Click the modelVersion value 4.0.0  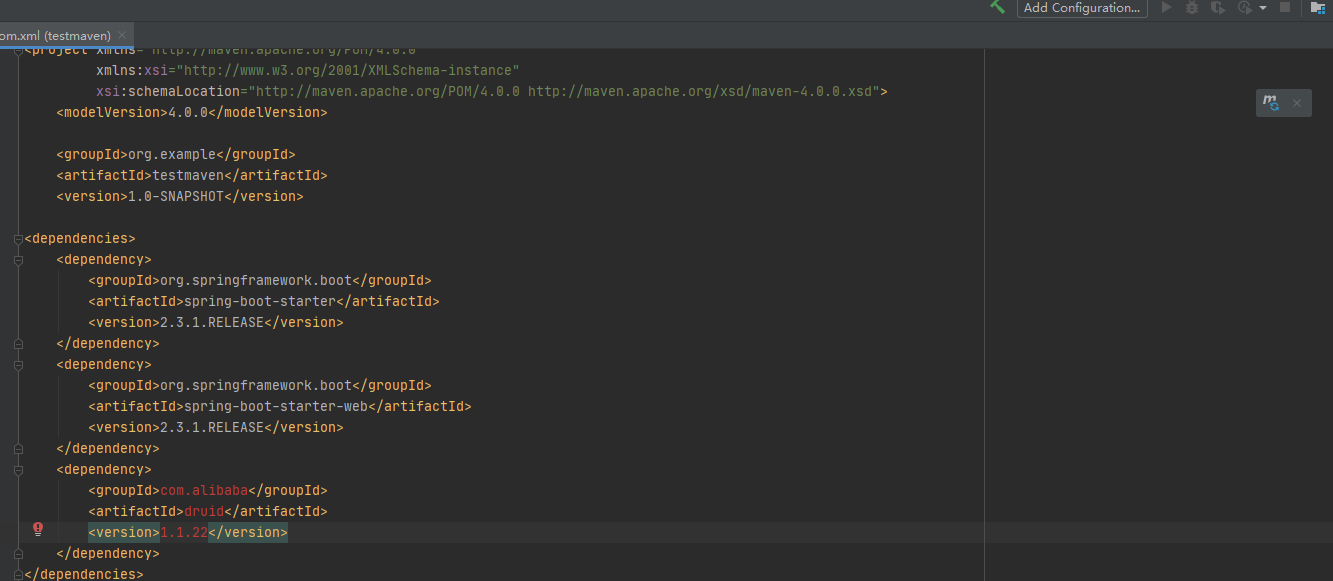tap(187, 112)
